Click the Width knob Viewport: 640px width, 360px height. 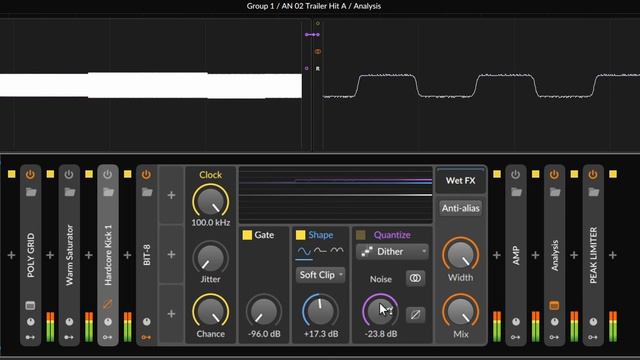point(460,254)
